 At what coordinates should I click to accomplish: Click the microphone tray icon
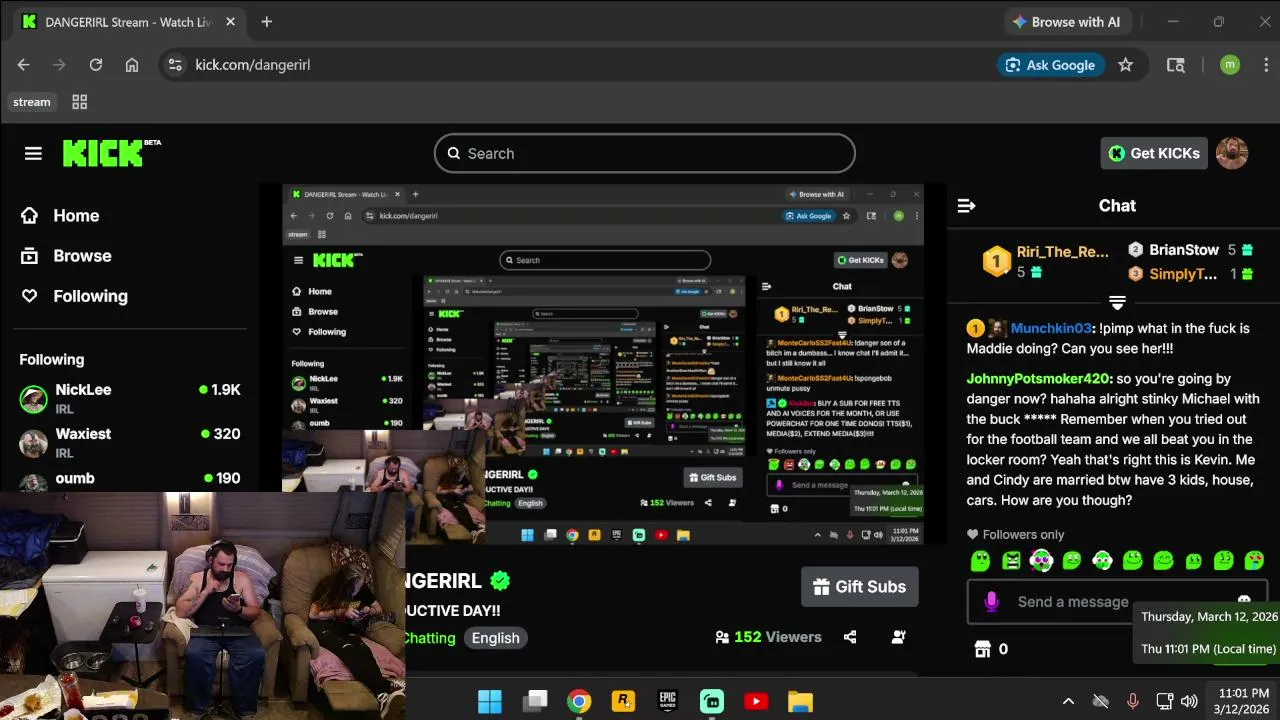[x=1132, y=702]
